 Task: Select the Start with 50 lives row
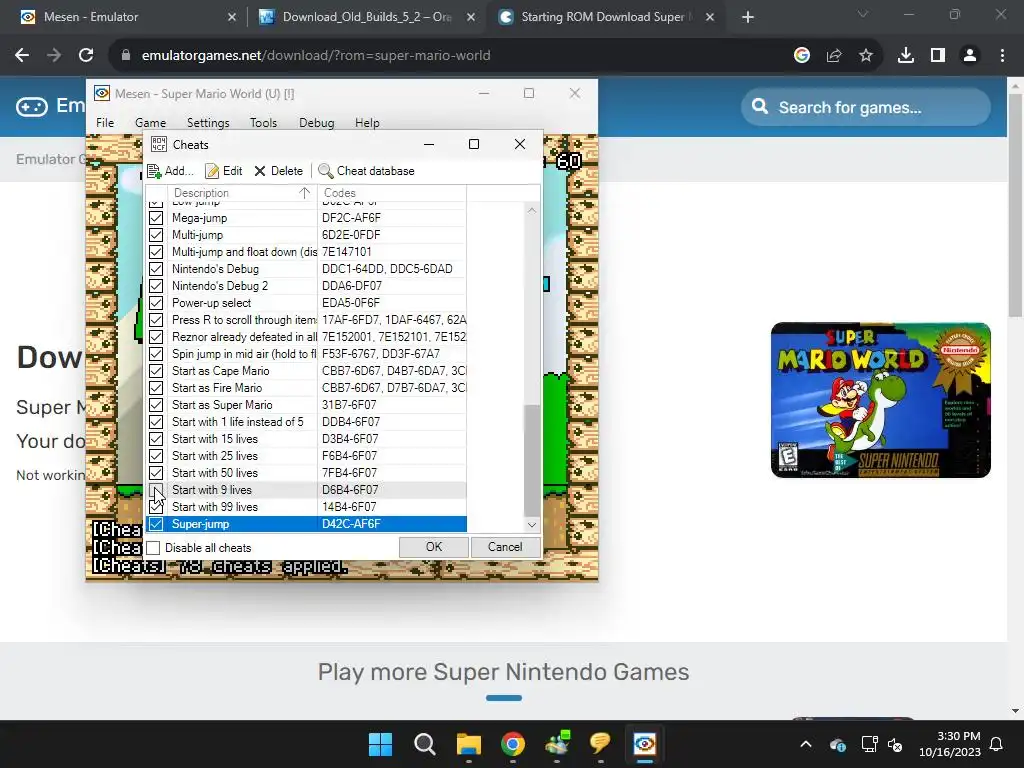(307, 473)
